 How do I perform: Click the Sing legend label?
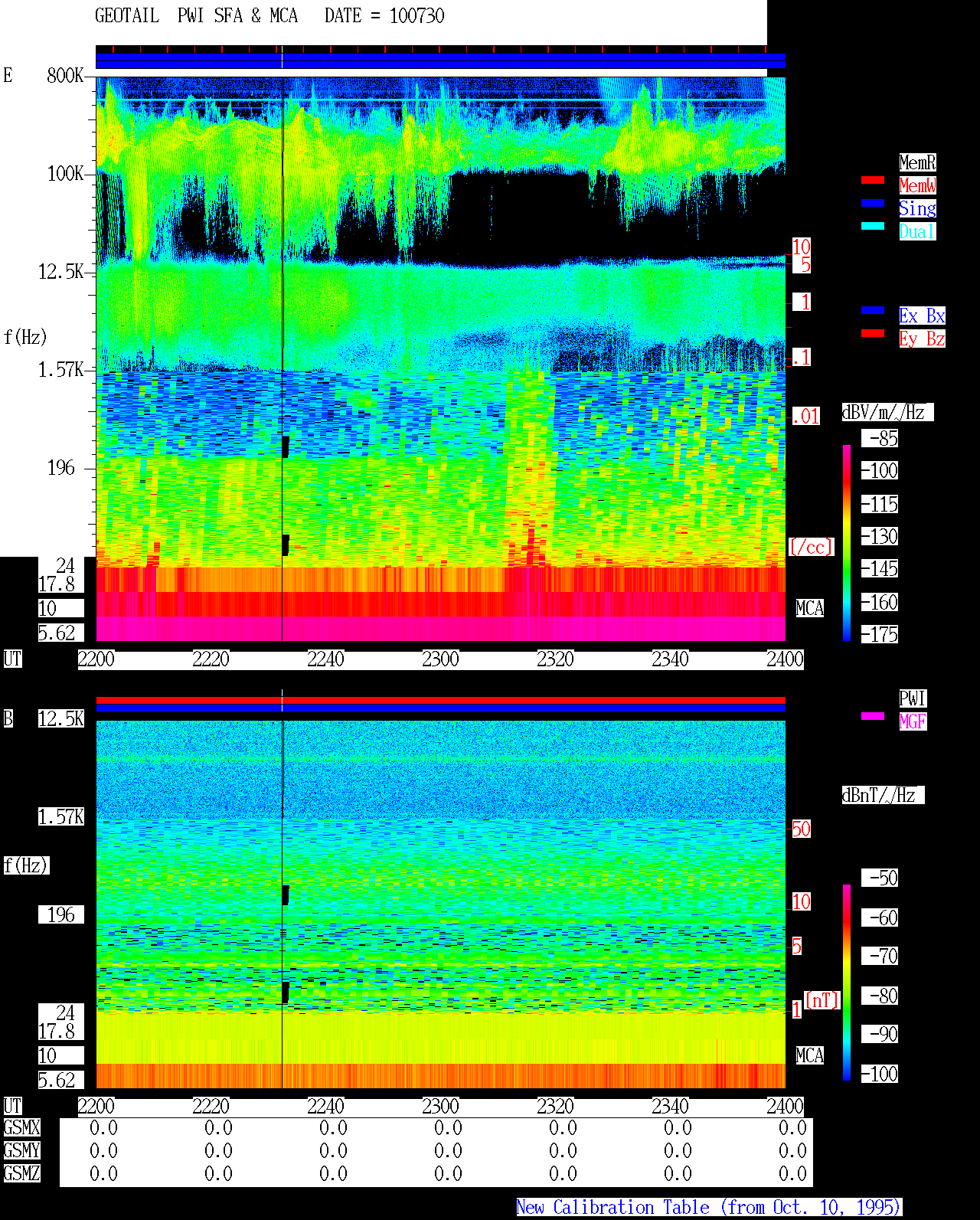click(917, 208)
